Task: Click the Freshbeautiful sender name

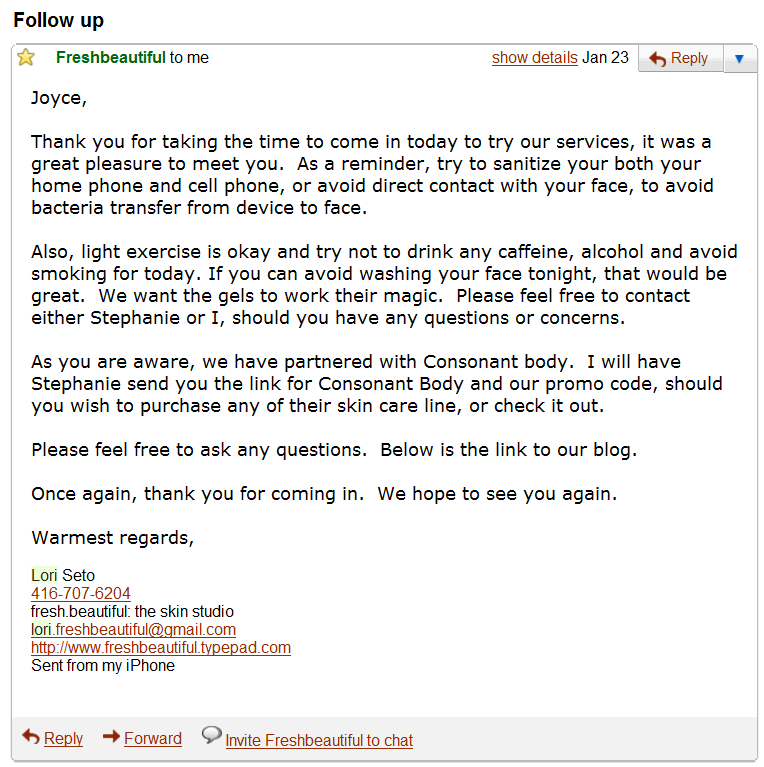Action: tap(110, 57)
